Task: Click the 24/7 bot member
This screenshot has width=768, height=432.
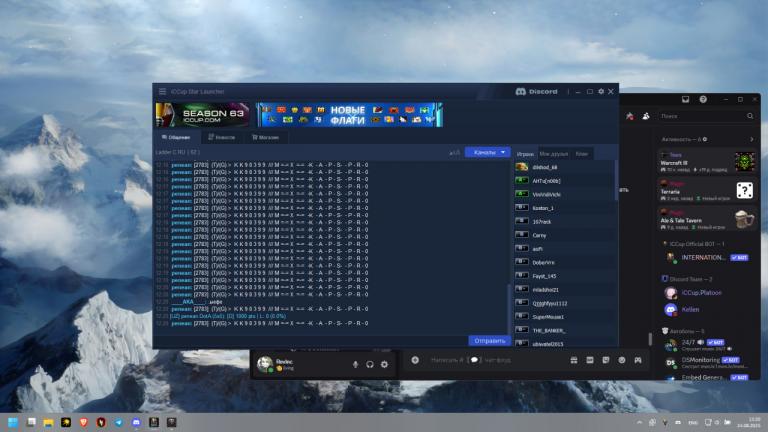Action: click(x=707, y=345)
